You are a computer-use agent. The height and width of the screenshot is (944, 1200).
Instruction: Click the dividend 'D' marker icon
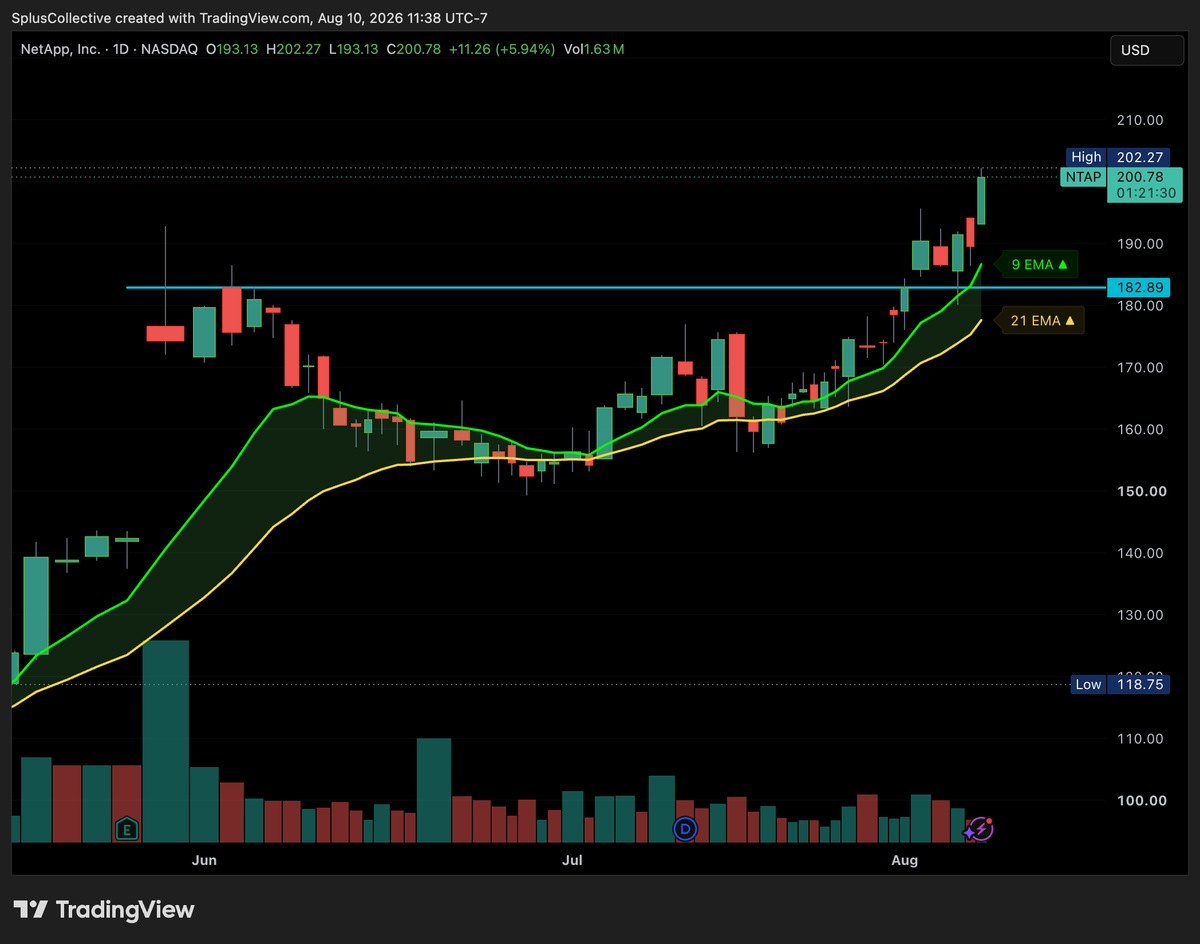[x=685, y=828]
